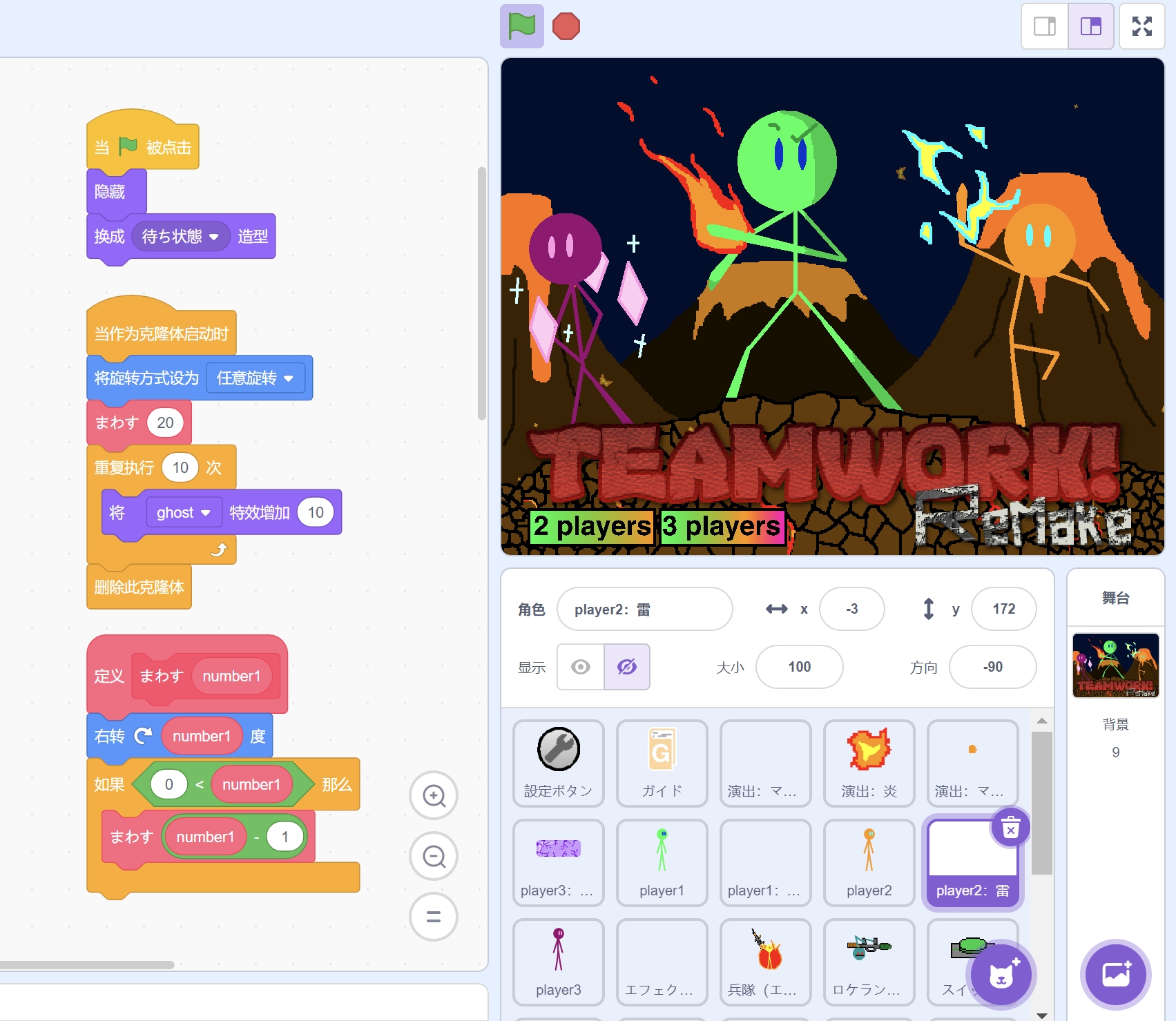Open the choose a backdrop button
The image size is (1176, 1021).
click(x=1115, y=974)
